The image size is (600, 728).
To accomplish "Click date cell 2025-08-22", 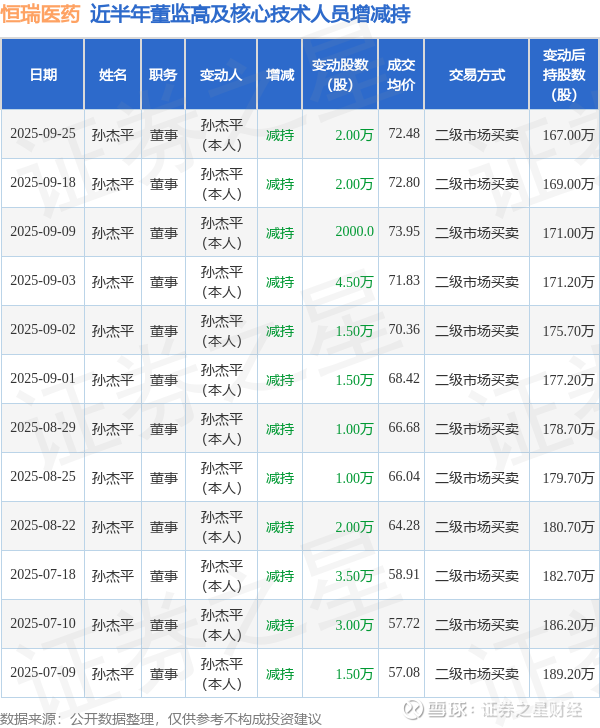I will [43, 526].
